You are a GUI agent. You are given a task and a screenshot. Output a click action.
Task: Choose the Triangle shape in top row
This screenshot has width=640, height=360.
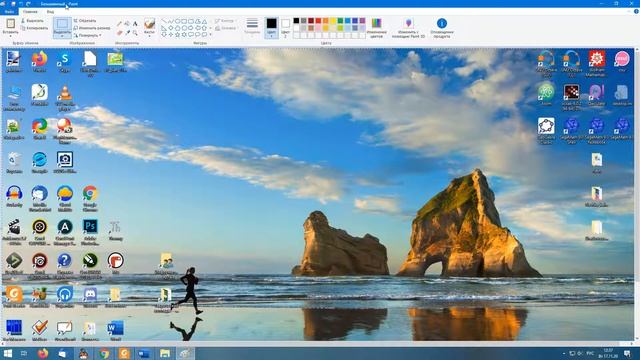click(x=204, y=21)
